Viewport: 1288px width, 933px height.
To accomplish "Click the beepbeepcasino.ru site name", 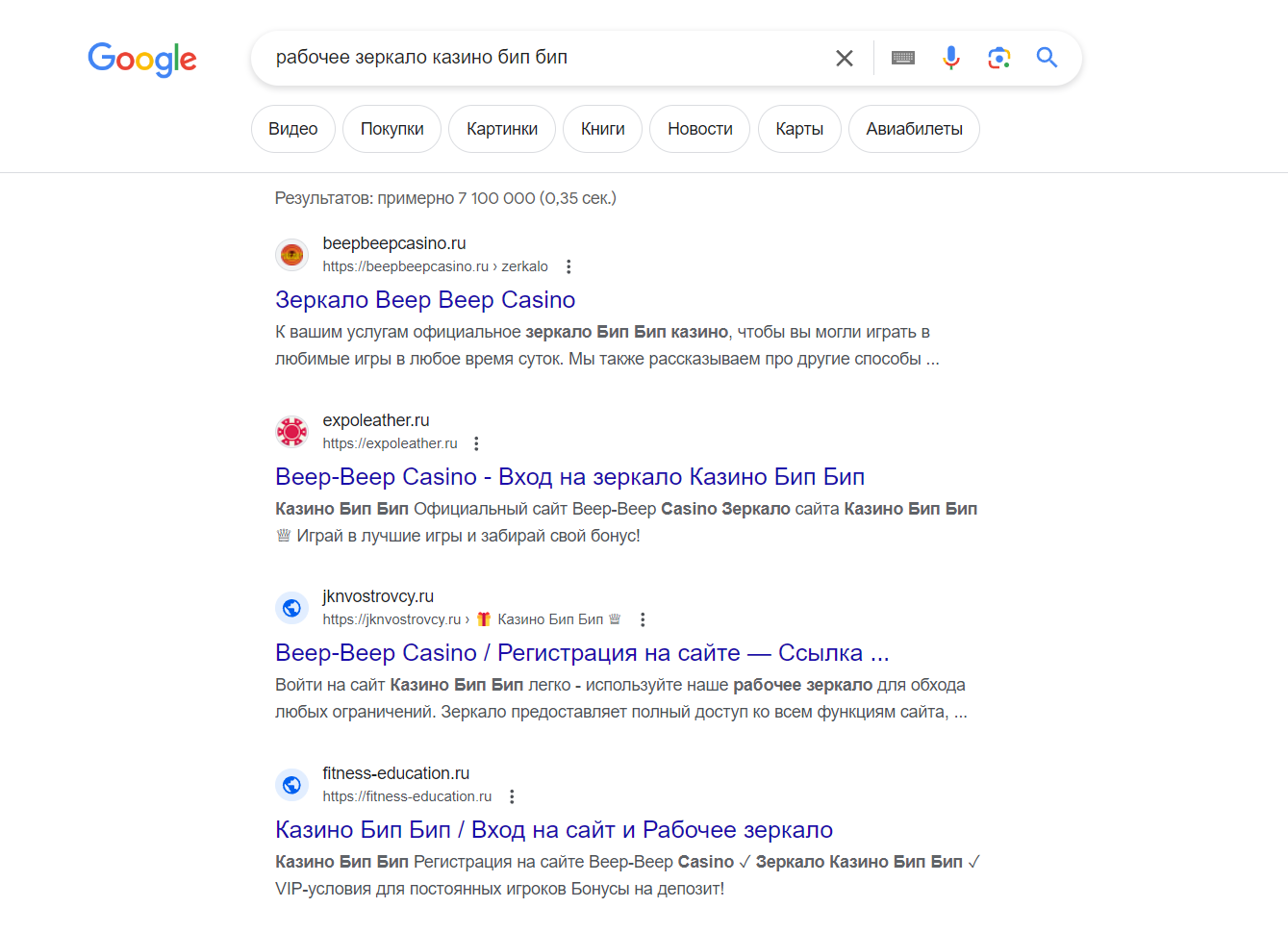I will tap(394, 243).
